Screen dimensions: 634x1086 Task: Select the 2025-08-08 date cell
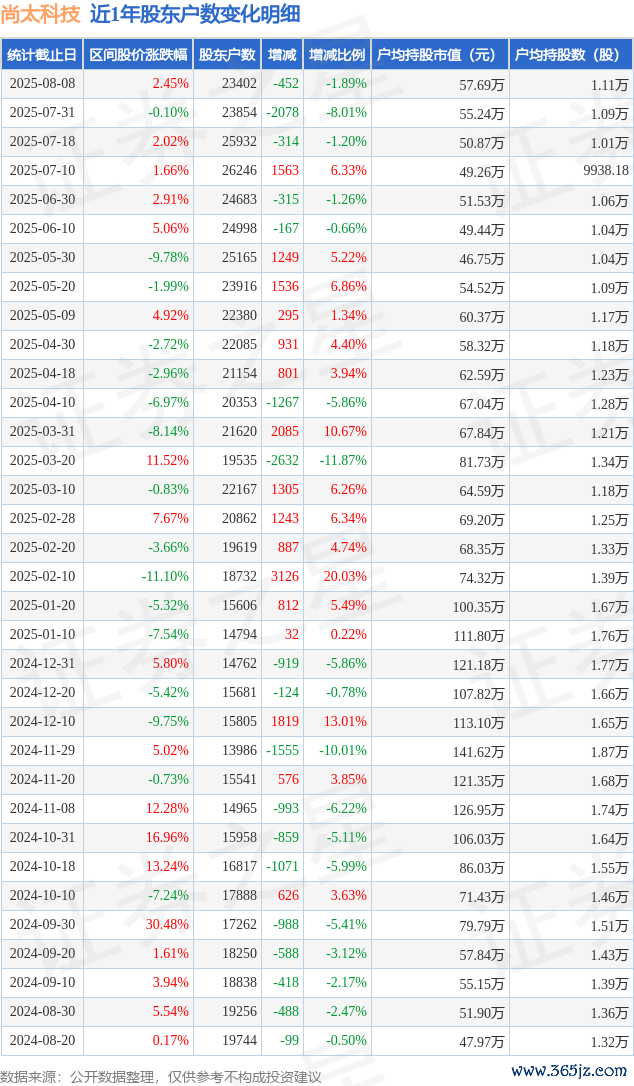pyautogui.click(x=42, y=84)
